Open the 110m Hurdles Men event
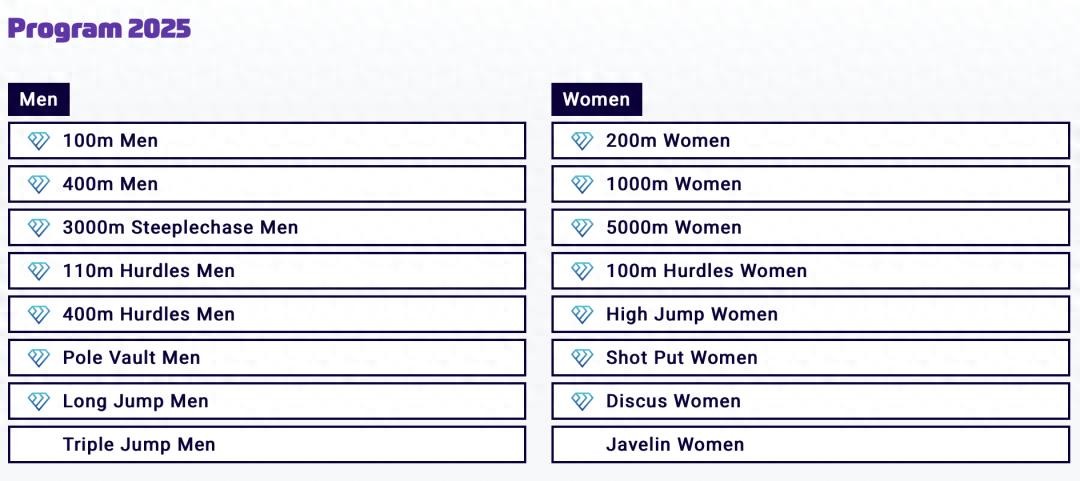 [x=149, y=271]
